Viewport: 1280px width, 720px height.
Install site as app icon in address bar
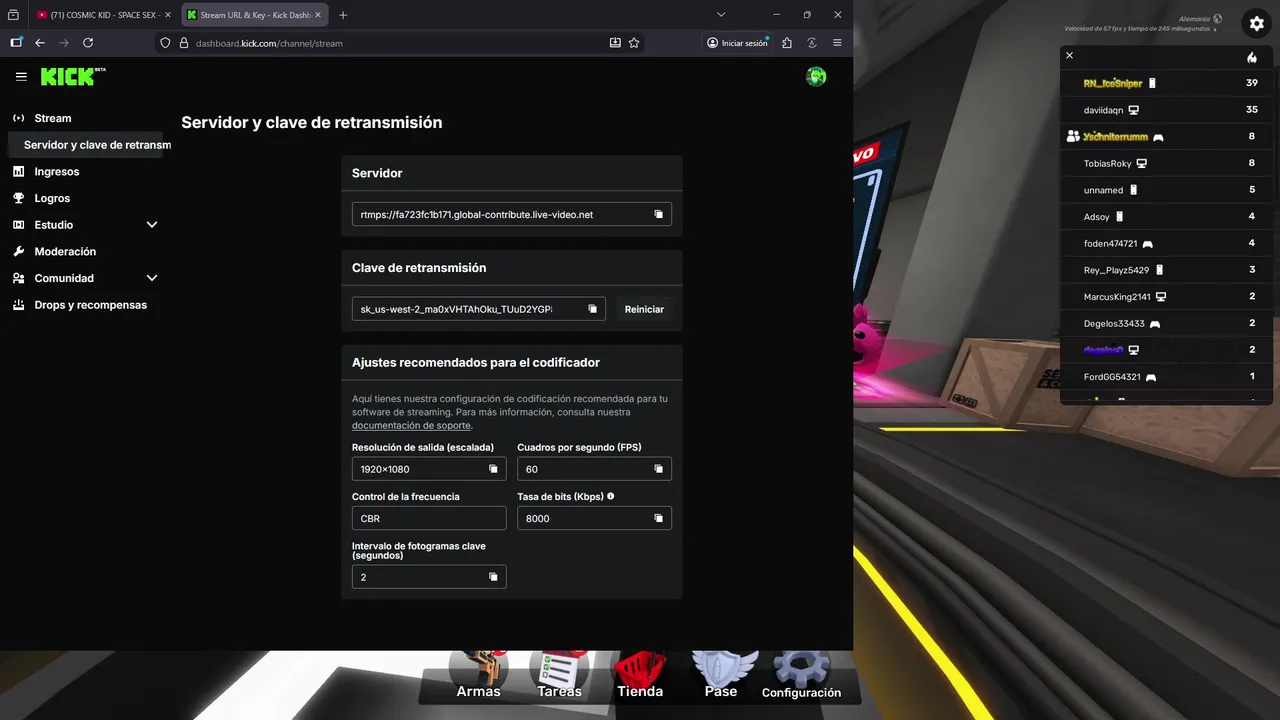tap(615, 43)
